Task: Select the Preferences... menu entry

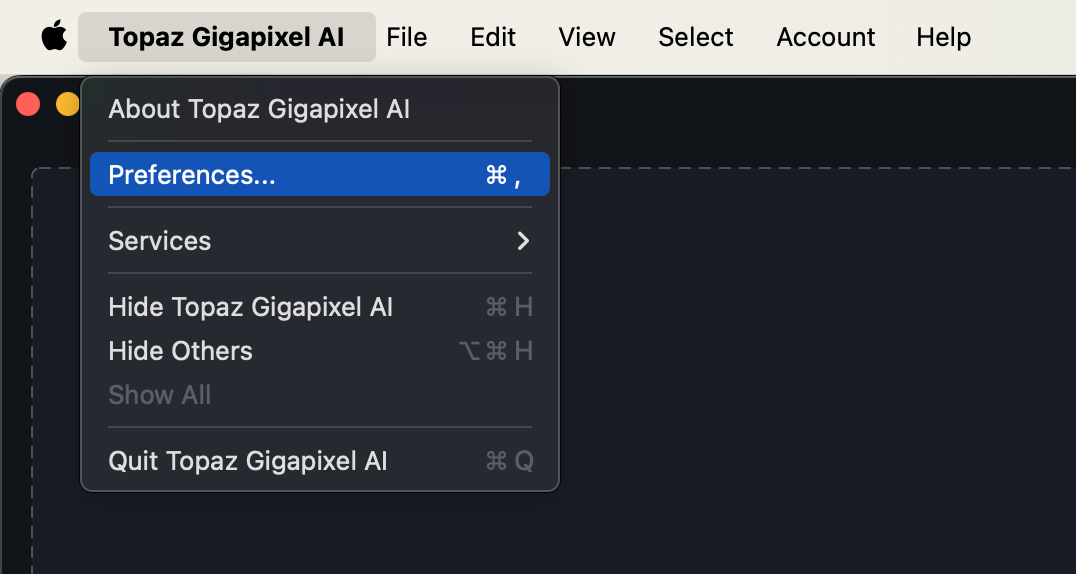Action: (x=320, y=174)
